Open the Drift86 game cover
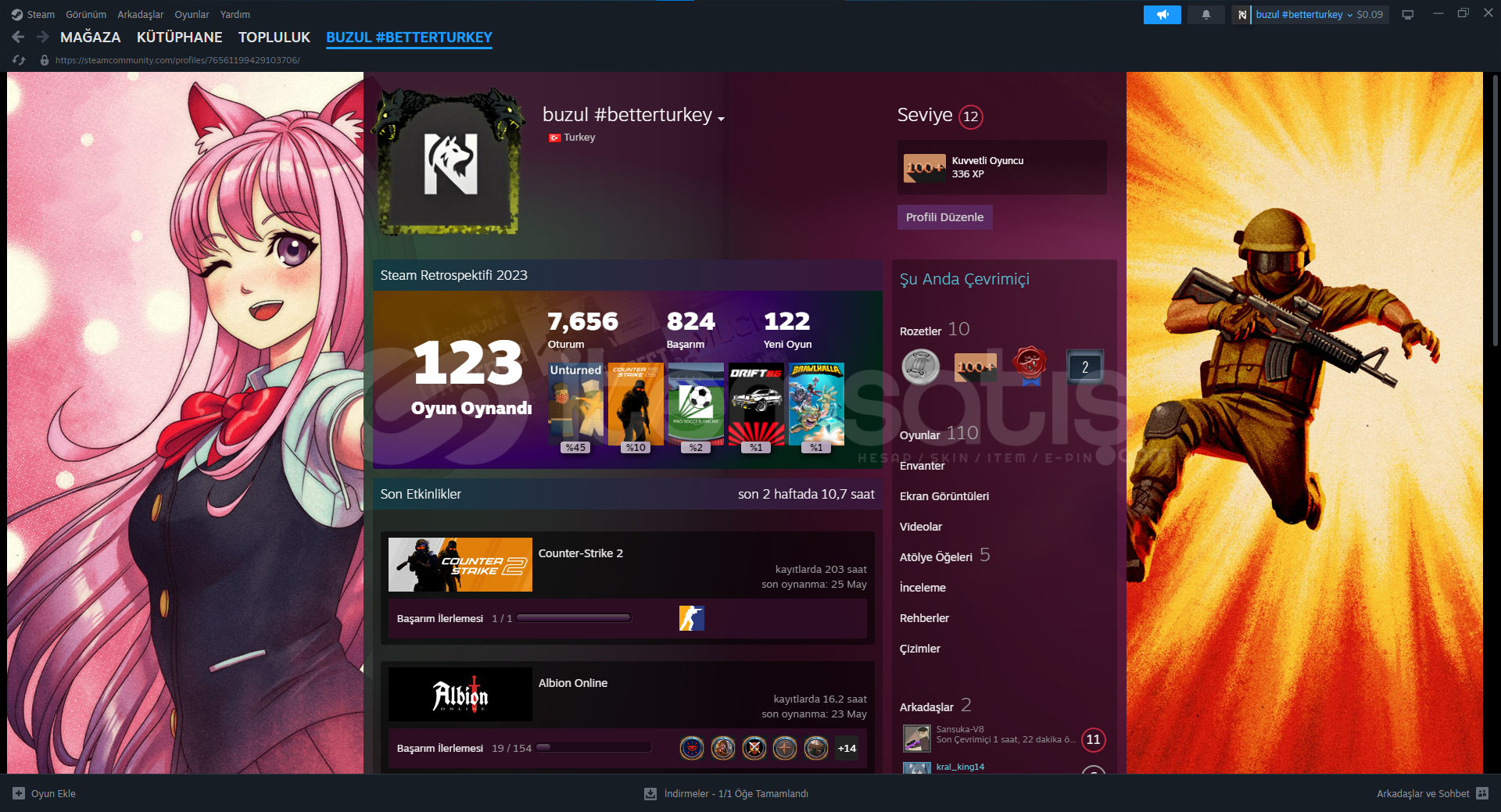The image size is (1501, 812). point(756,403)
